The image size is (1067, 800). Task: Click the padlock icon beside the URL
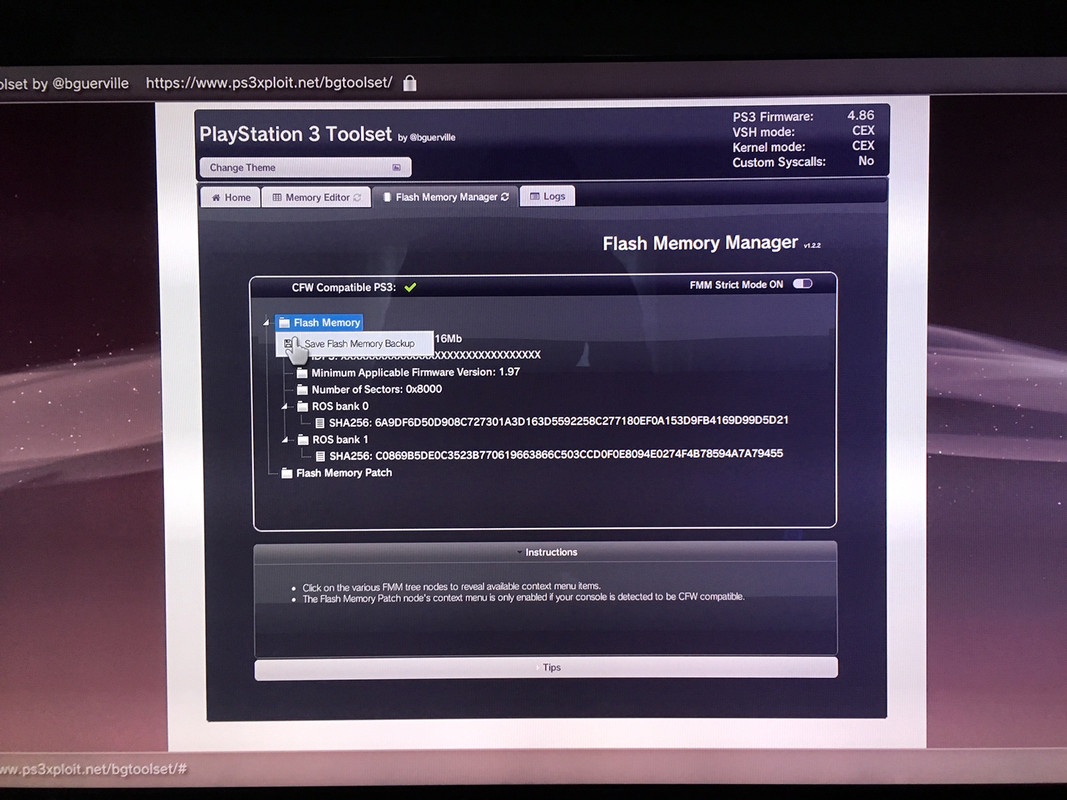click(410, 83)
